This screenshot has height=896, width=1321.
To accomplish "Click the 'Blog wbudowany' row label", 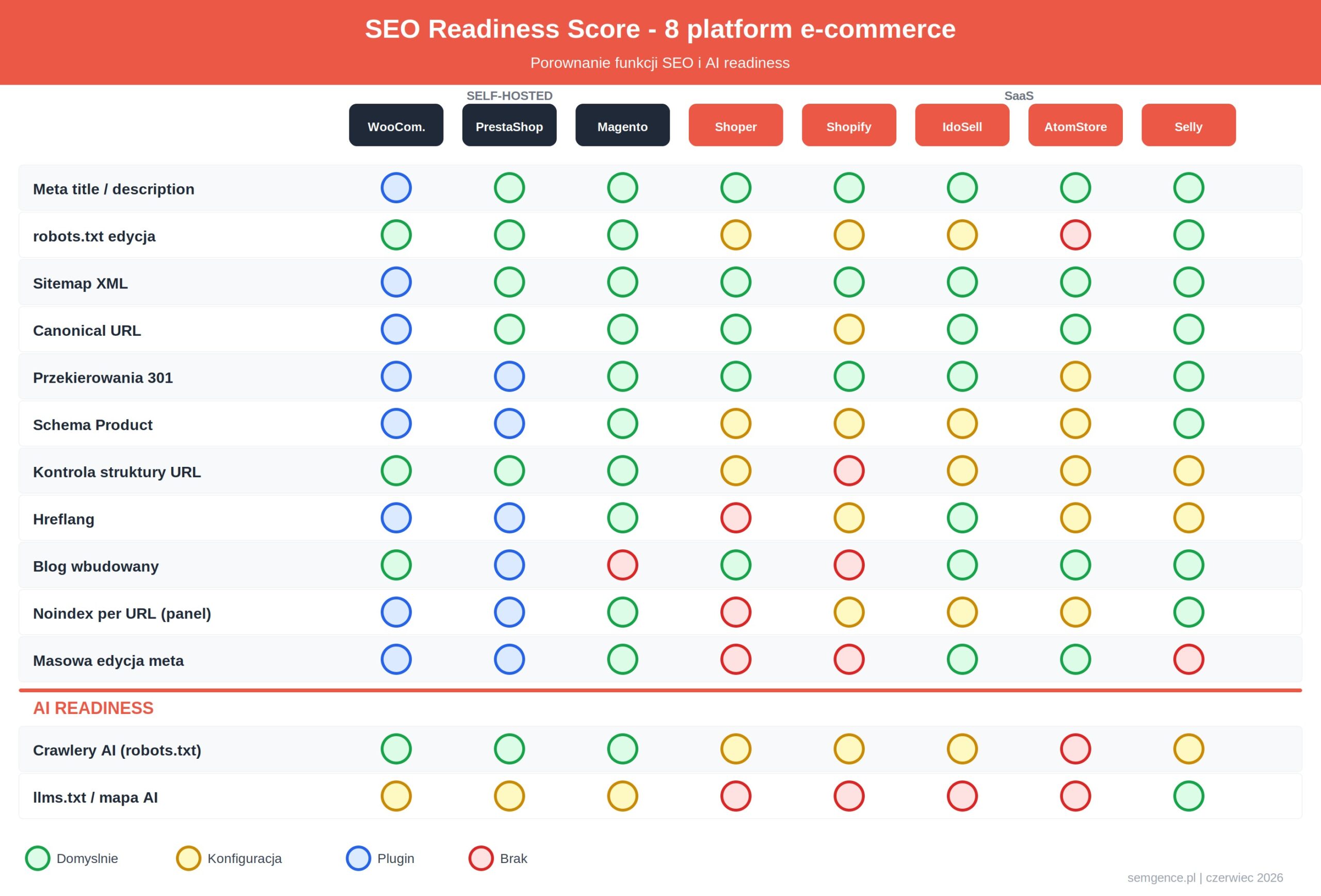I will [95, 566].
